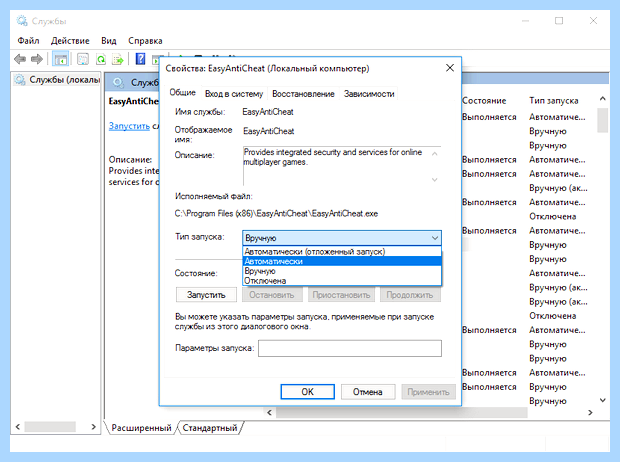Viewport: 620px width, 462px height.
Task: Choose the highlighted Автоматически option
Action: tap(342, 261)
